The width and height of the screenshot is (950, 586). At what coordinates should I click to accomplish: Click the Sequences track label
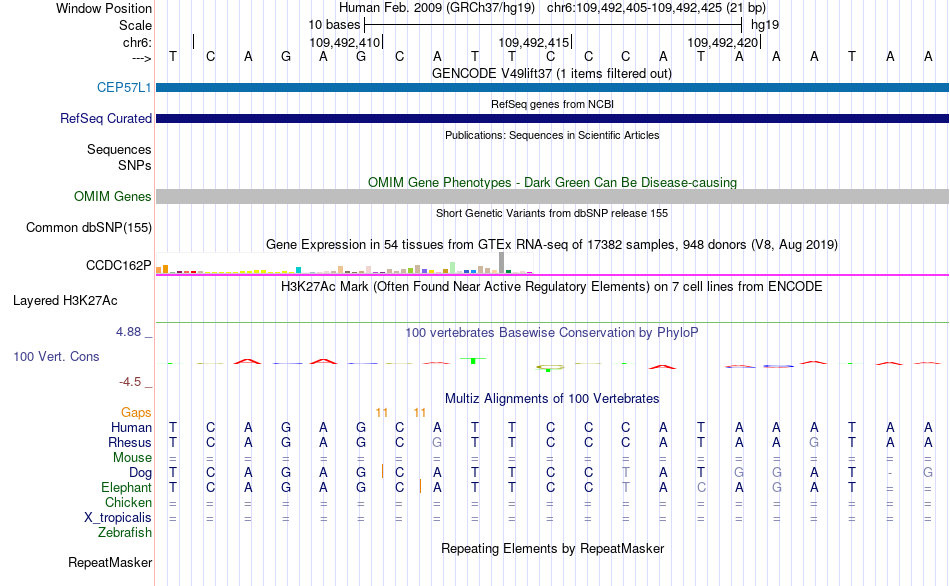coord(119,149)
